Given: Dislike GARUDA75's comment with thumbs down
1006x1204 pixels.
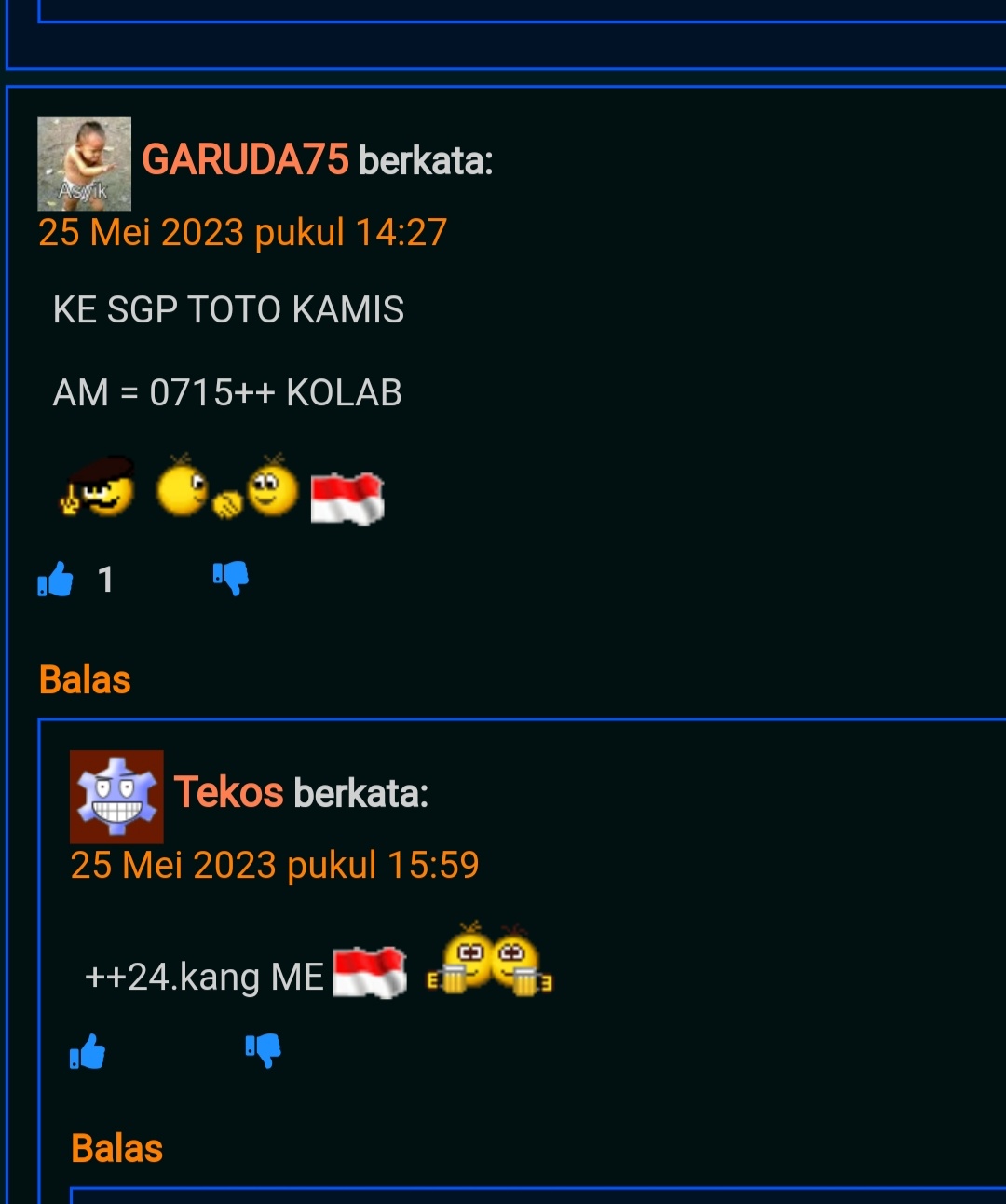Looking at the screenshot, I should tap(230, 579).
